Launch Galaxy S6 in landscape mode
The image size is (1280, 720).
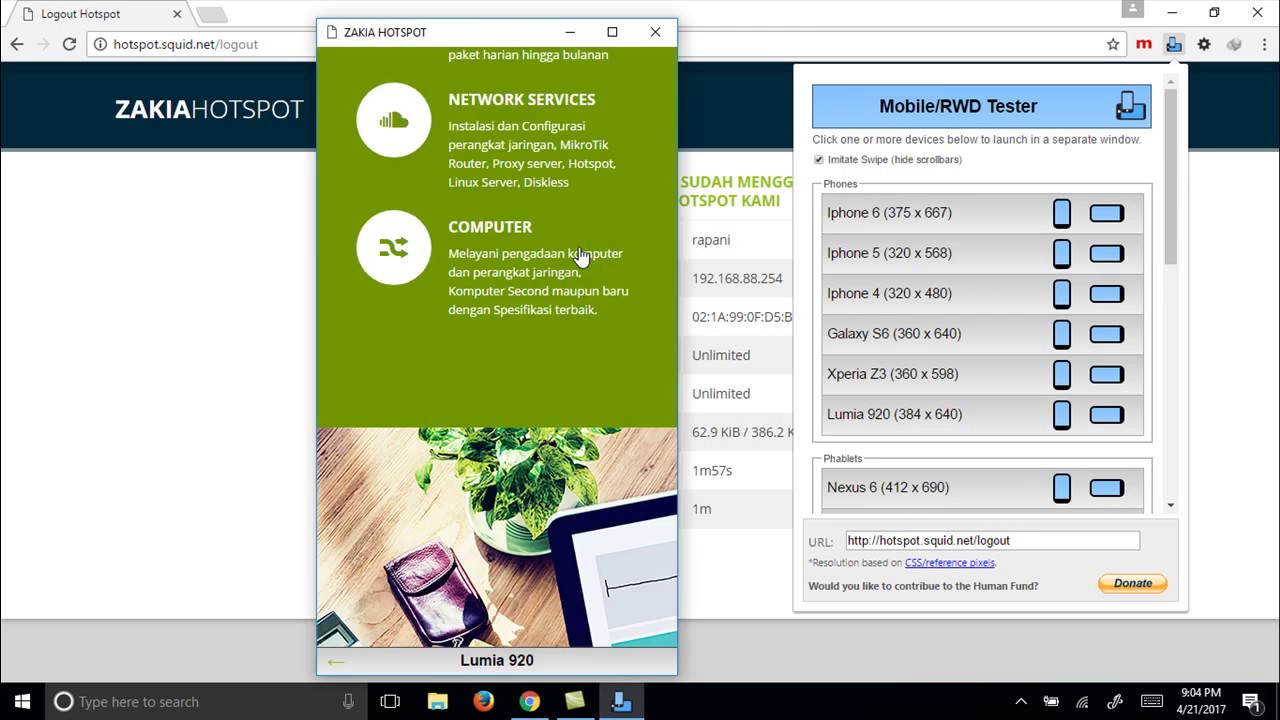pos(1106,334)
